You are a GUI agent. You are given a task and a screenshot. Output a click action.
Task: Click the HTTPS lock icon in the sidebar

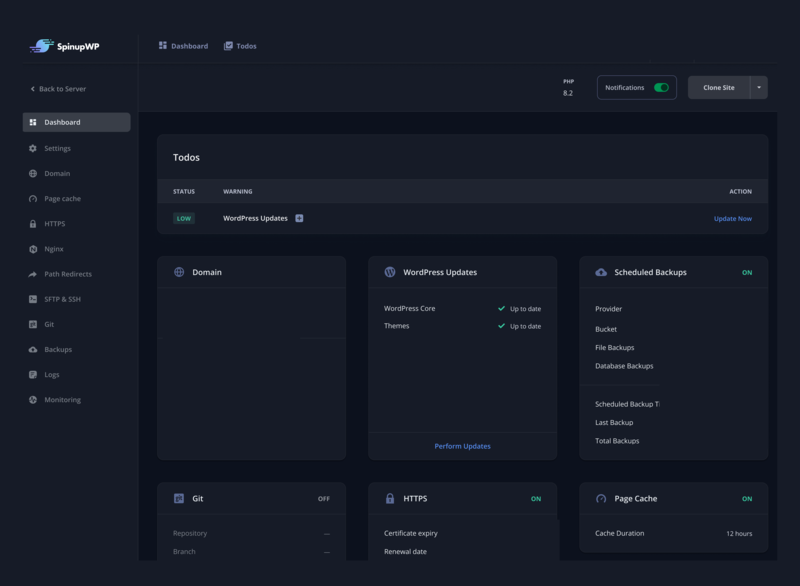click(x=33, y=224)
